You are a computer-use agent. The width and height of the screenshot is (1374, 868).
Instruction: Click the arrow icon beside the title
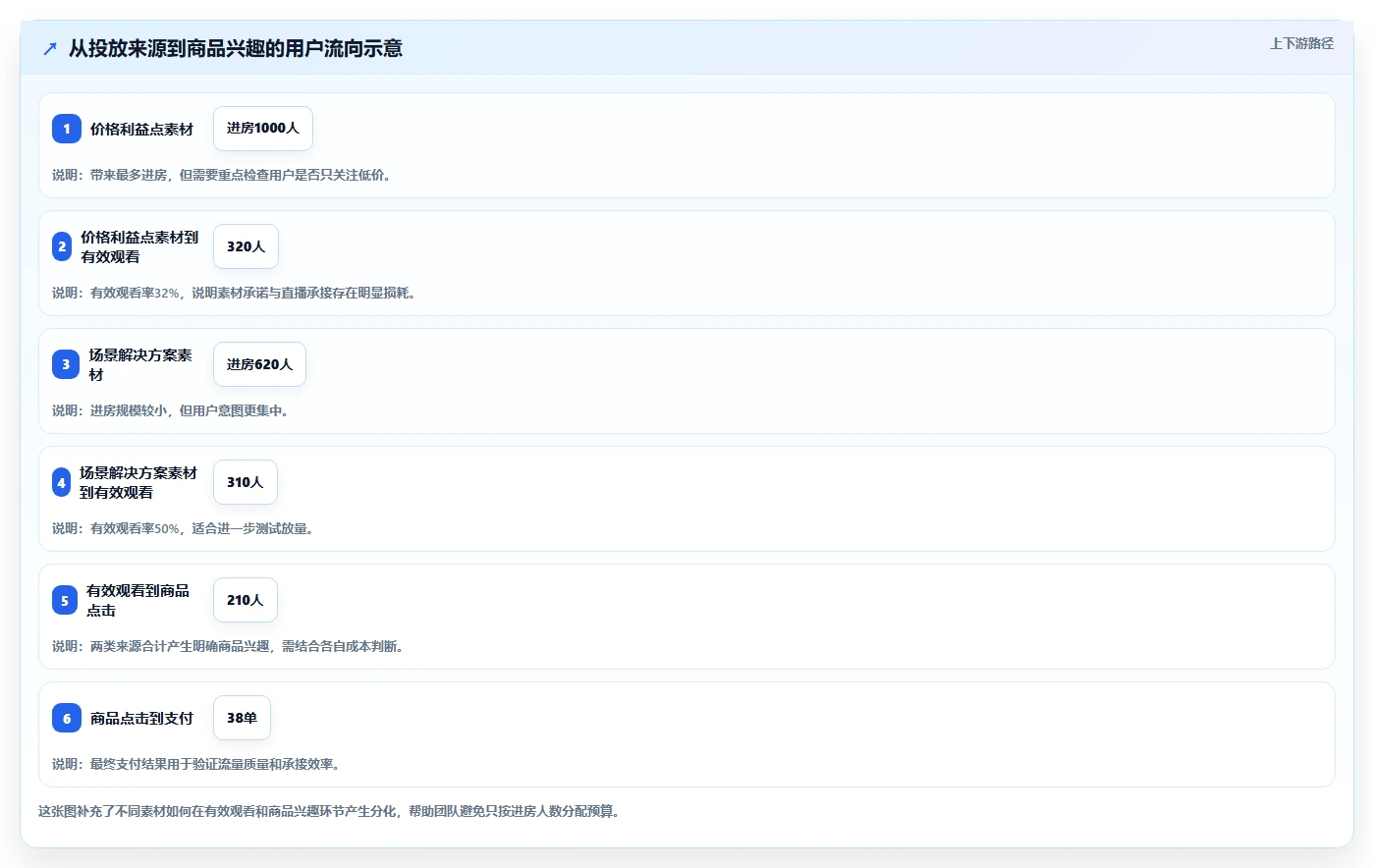(x=50, y=48)
